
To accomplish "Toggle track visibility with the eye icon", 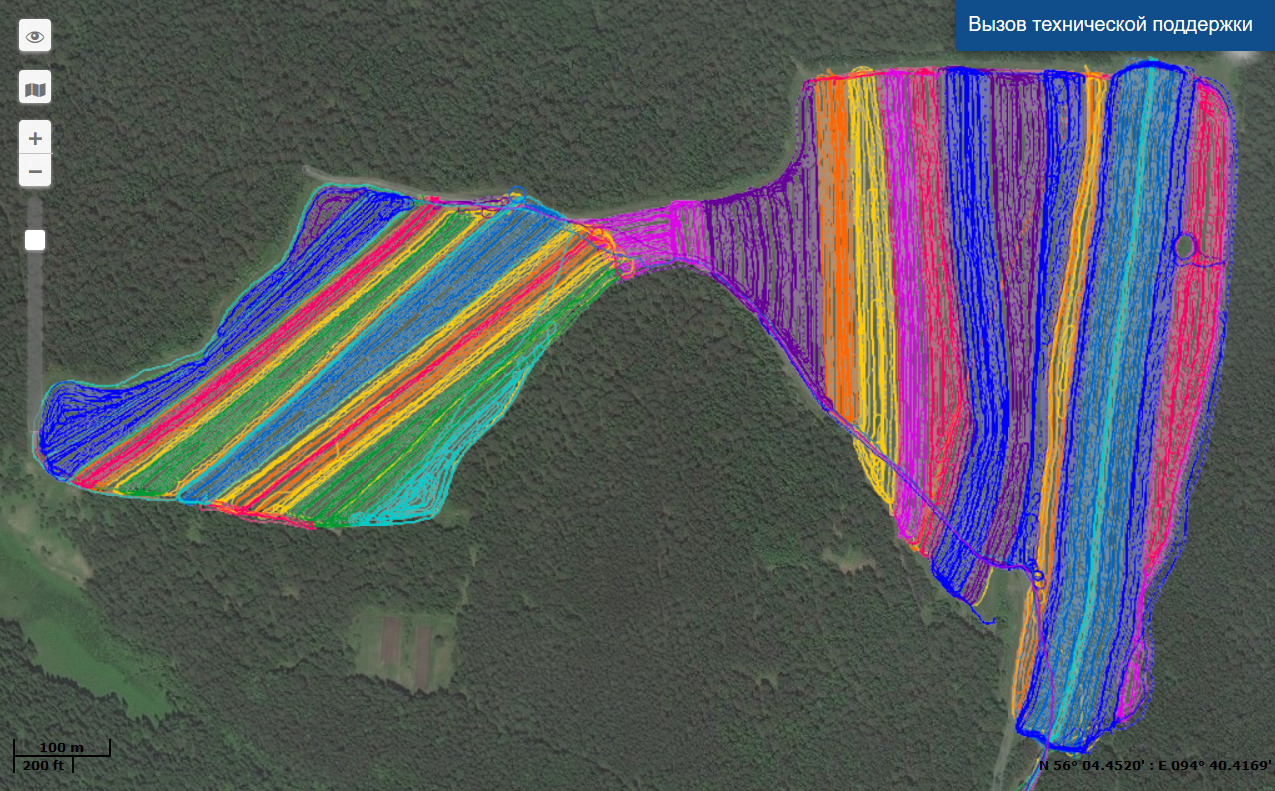I will (35, 36).
